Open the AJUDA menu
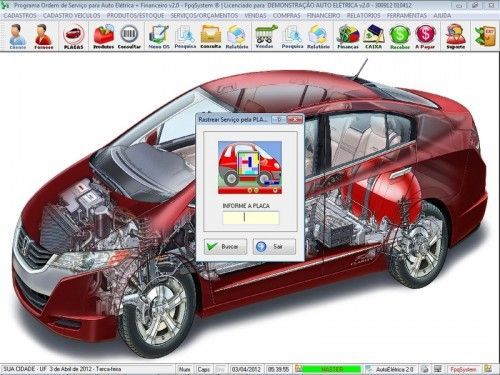The width and height of the screenshot is (500, 375). click(442, 16)
